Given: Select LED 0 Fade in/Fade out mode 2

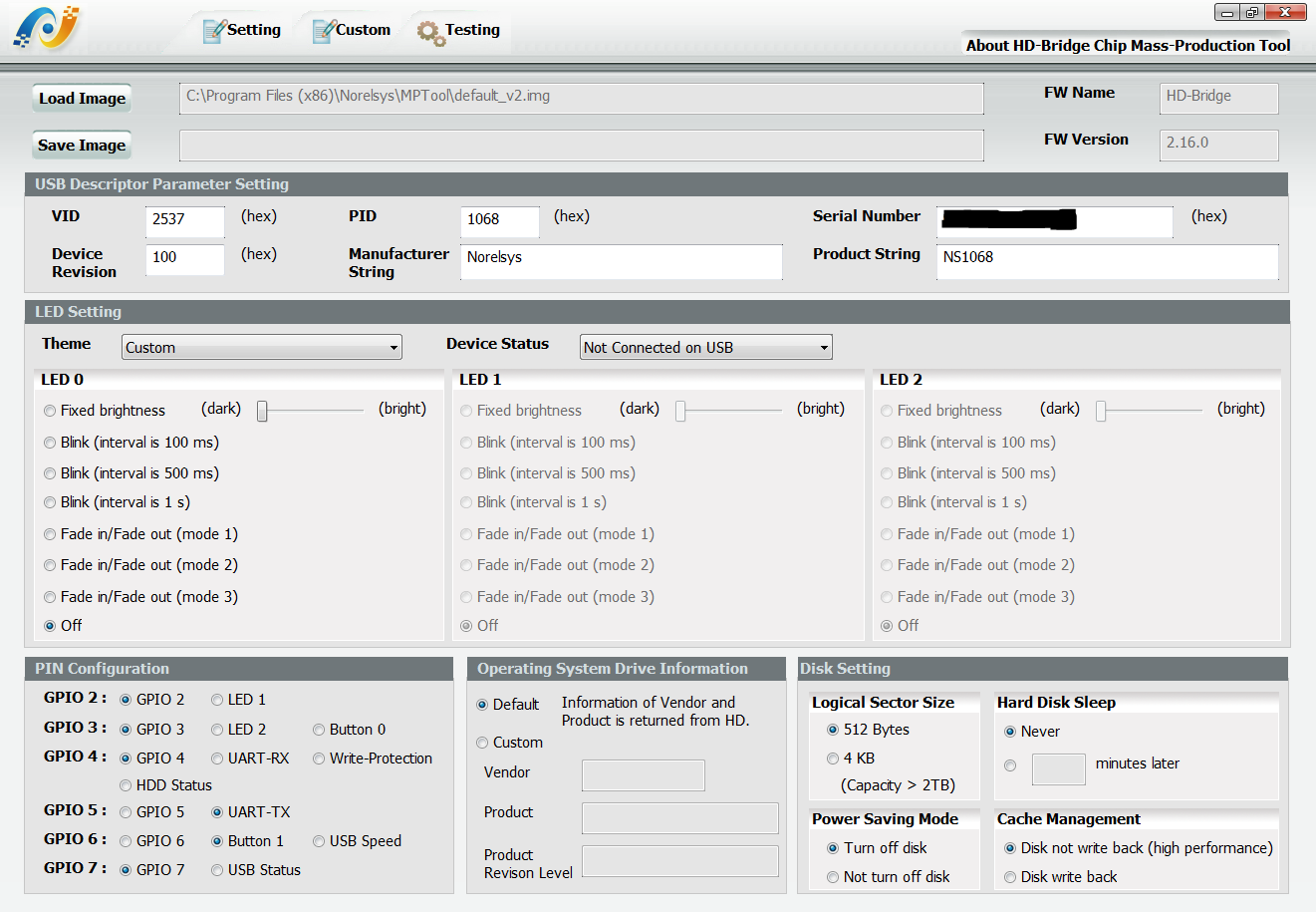Looking at the screenshot, I should pyautogui.click(x=140, y=565).
